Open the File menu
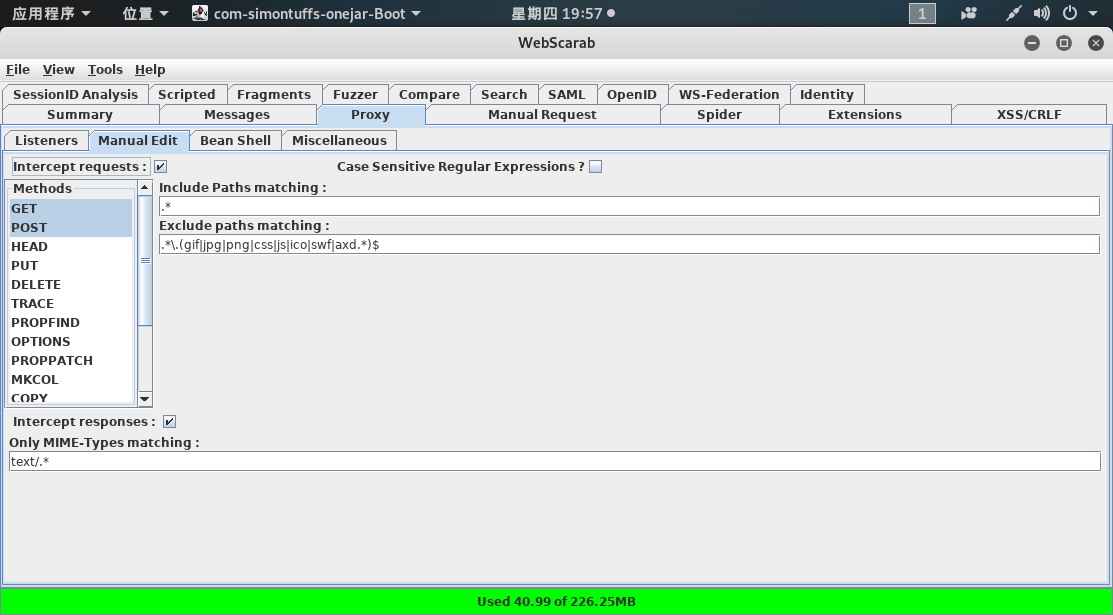Image resolution: width=1113 pixels, height=615 pixels. (x=18, y=70)
